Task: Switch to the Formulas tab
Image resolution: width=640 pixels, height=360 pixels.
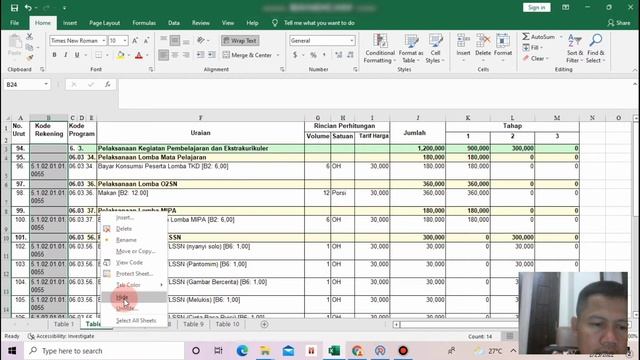Action: point(144,23)
